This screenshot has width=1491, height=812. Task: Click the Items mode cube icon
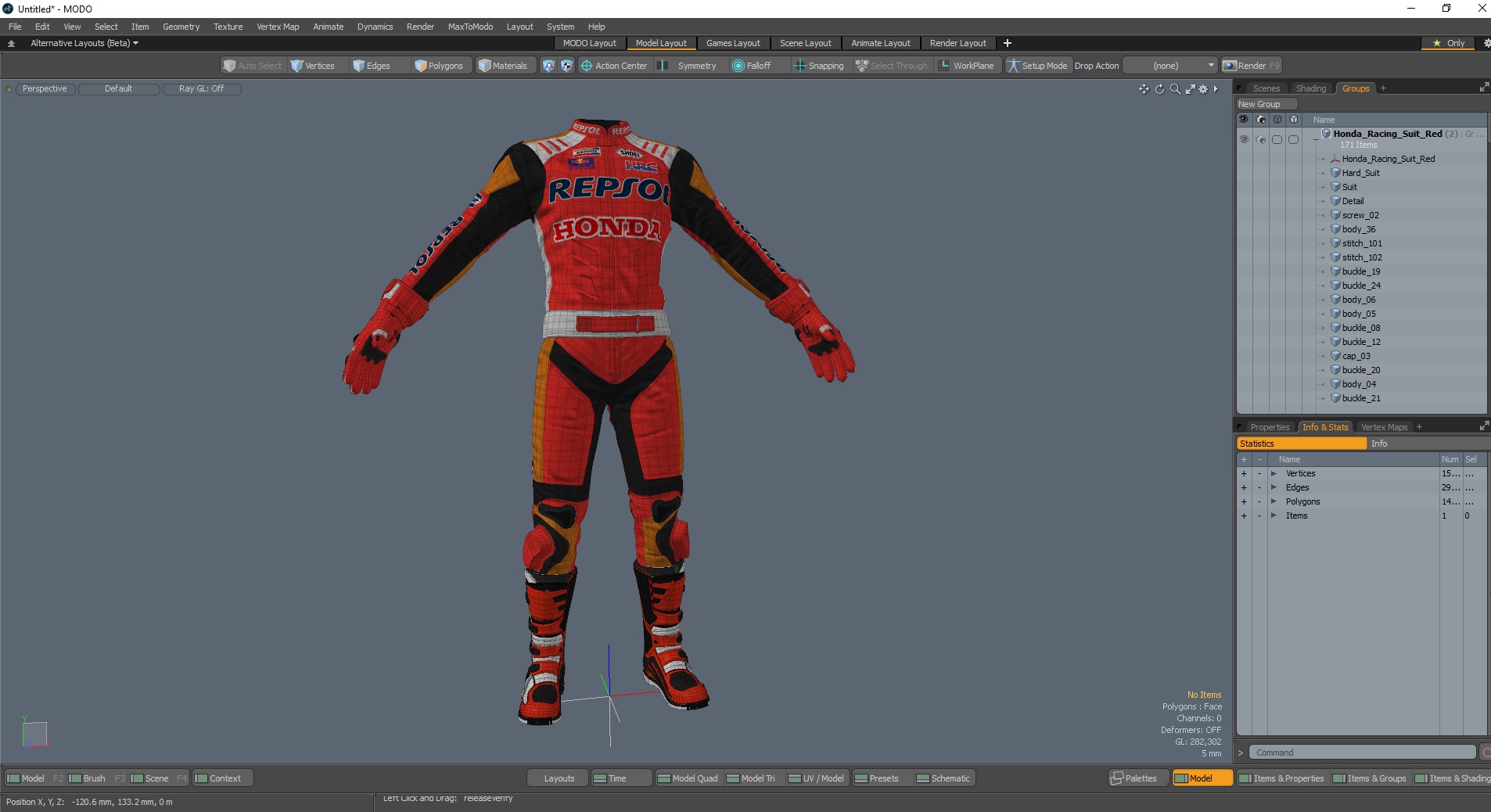point(548,66)
